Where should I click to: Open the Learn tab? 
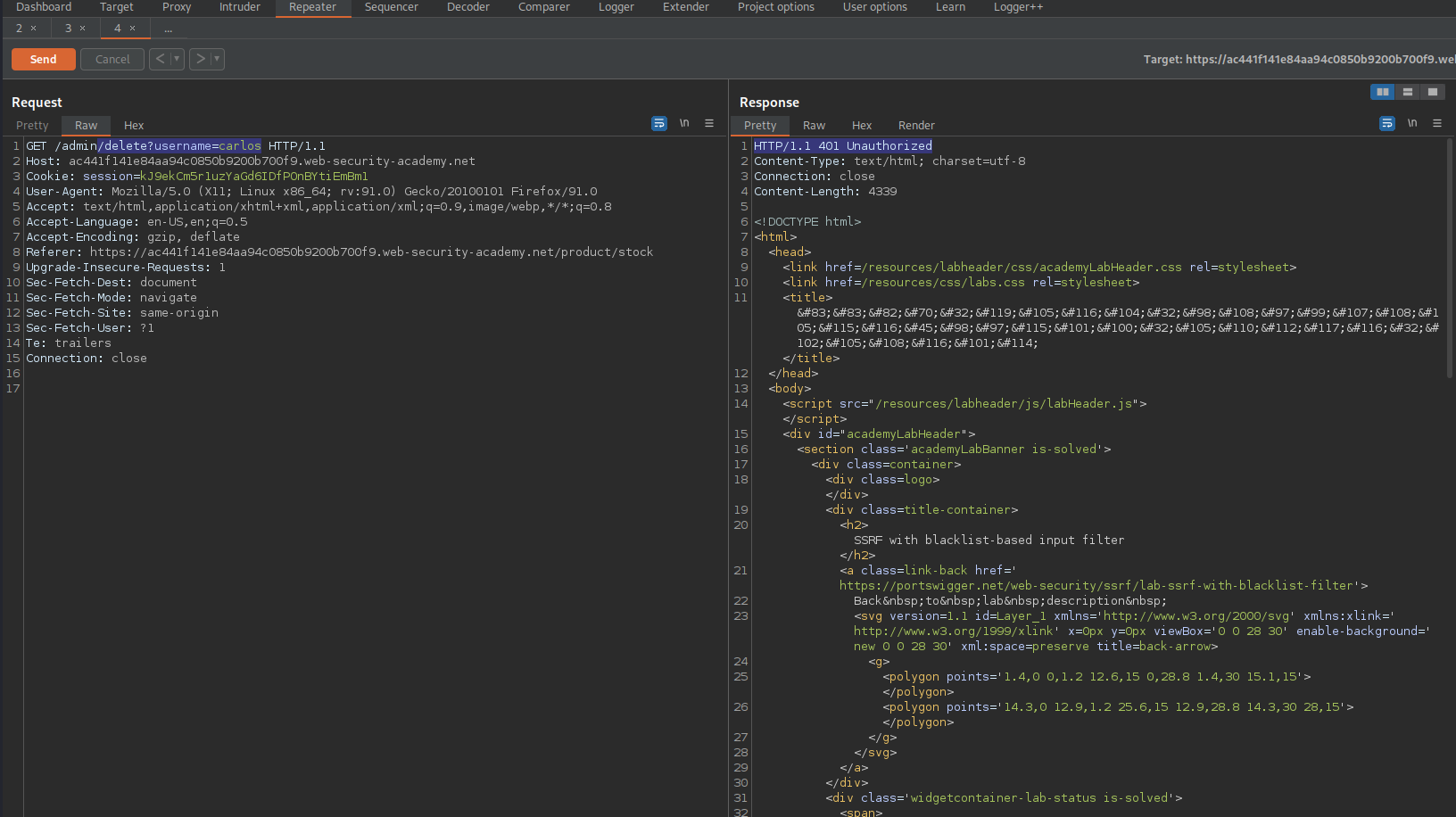pos(950,7)
